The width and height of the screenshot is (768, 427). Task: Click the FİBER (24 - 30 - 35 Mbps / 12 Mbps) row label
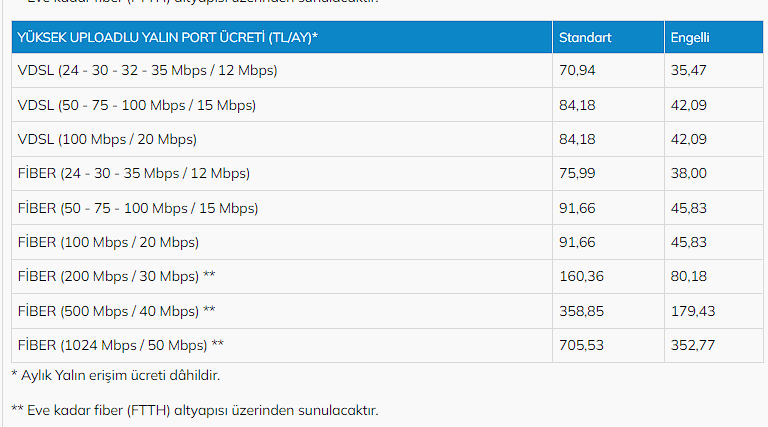(134, 173)
